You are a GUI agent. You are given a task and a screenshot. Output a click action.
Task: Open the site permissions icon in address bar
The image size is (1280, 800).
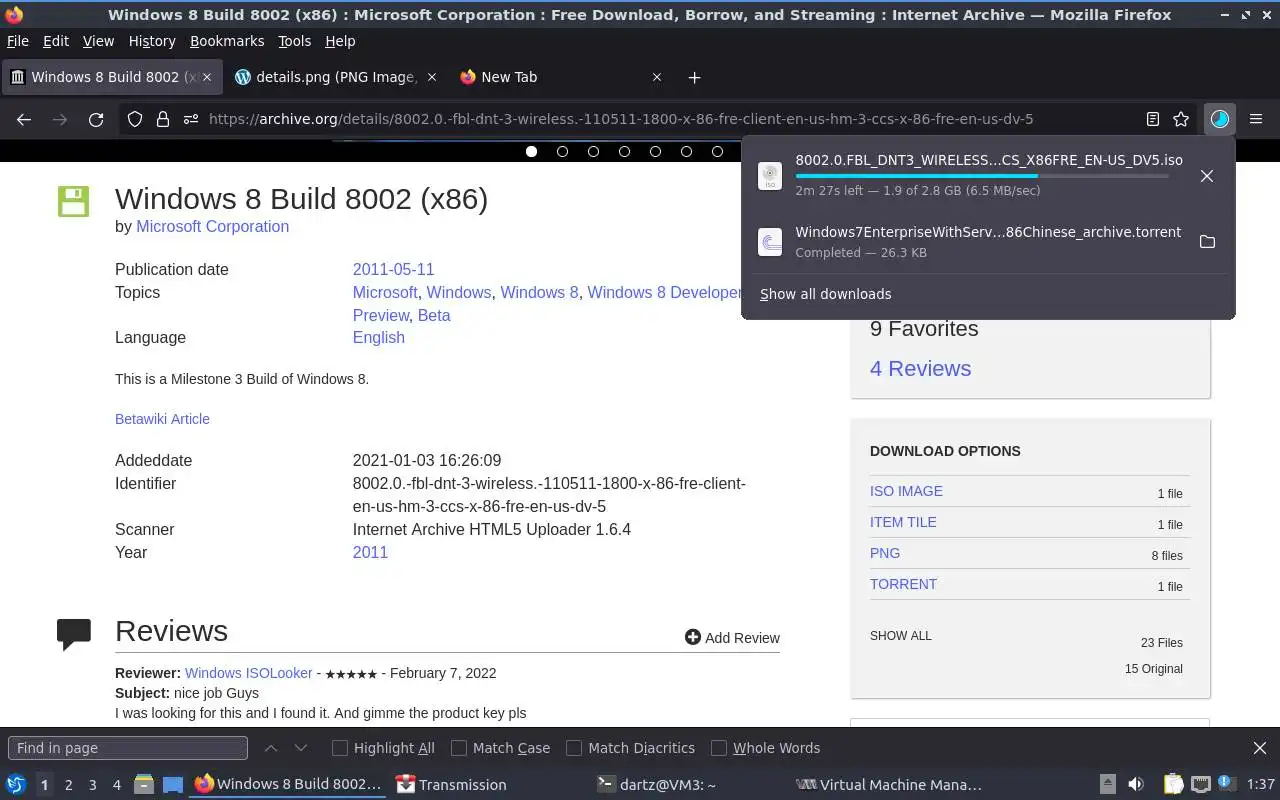click(x=190, y=119)
